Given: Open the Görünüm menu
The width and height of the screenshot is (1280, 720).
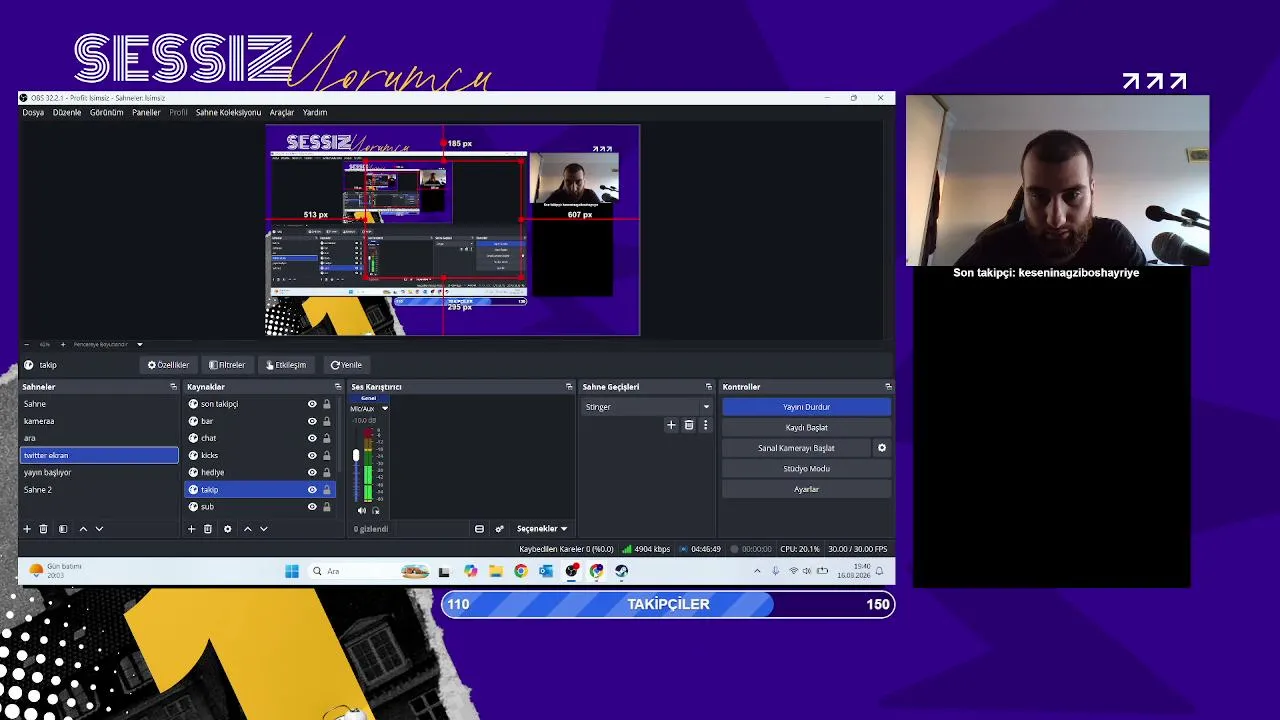Looking at the screenshot, I should 107,113.
